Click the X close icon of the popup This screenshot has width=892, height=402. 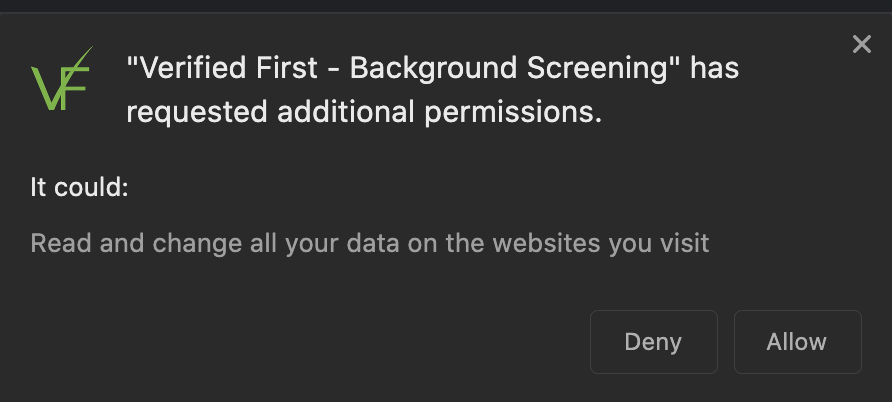862,44
